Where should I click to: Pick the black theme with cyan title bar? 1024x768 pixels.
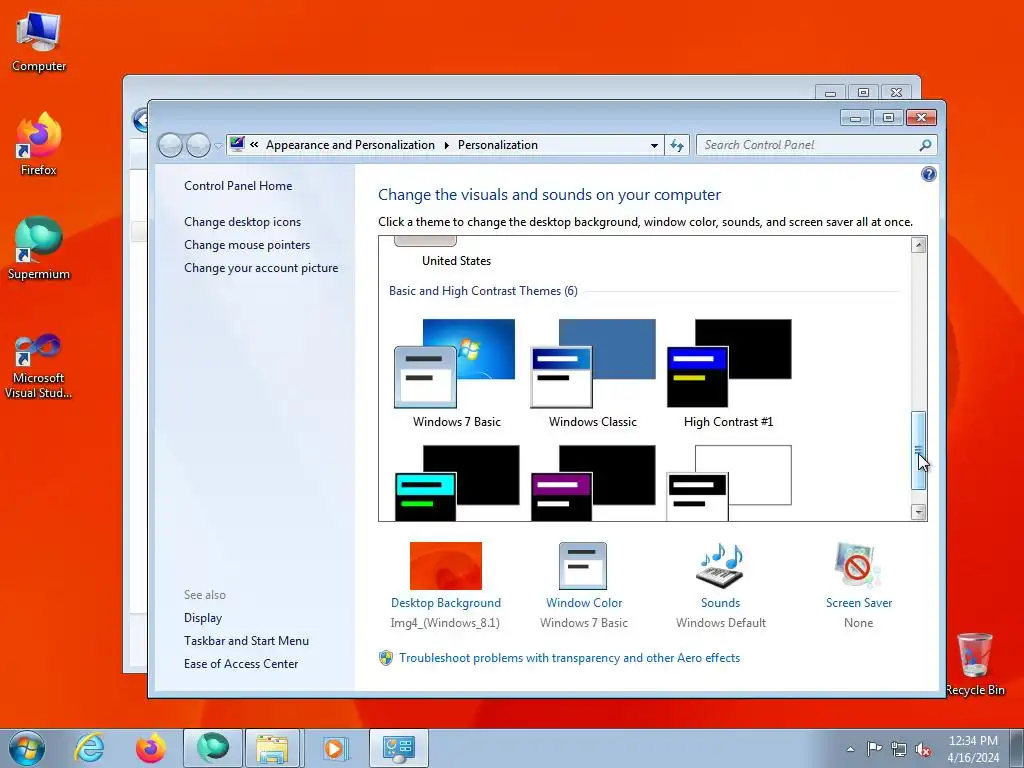point(456,483)
